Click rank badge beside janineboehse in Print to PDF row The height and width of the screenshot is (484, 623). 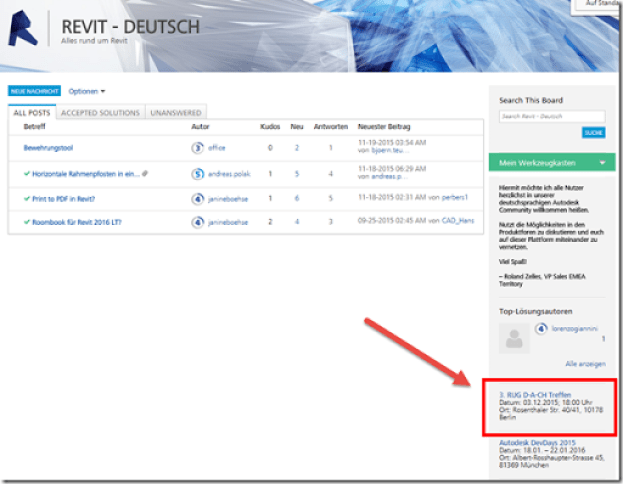coord(197,199)
